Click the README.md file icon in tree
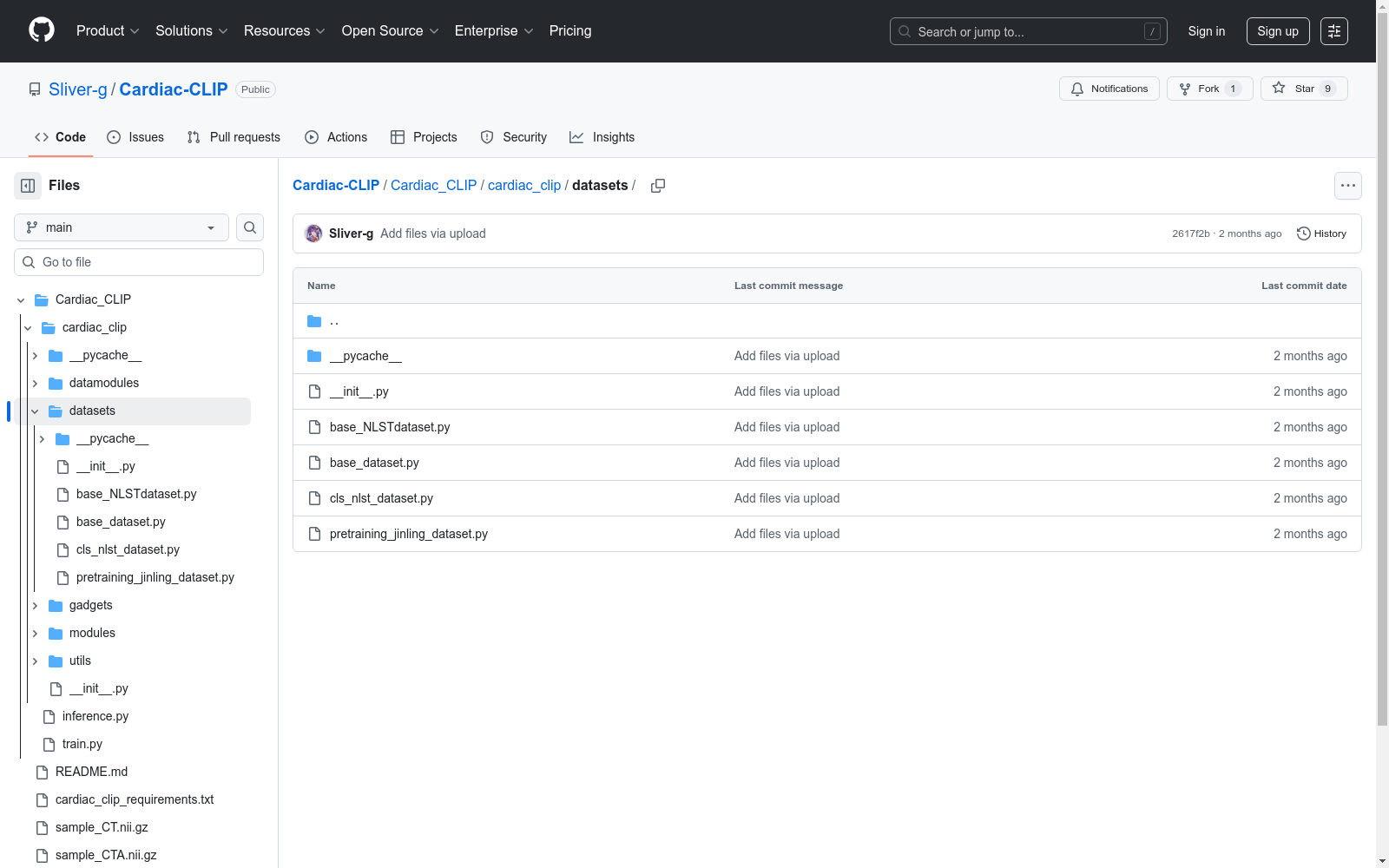Image resolution: width=1389 pixels, height=868 pixels. click(42, 772)
